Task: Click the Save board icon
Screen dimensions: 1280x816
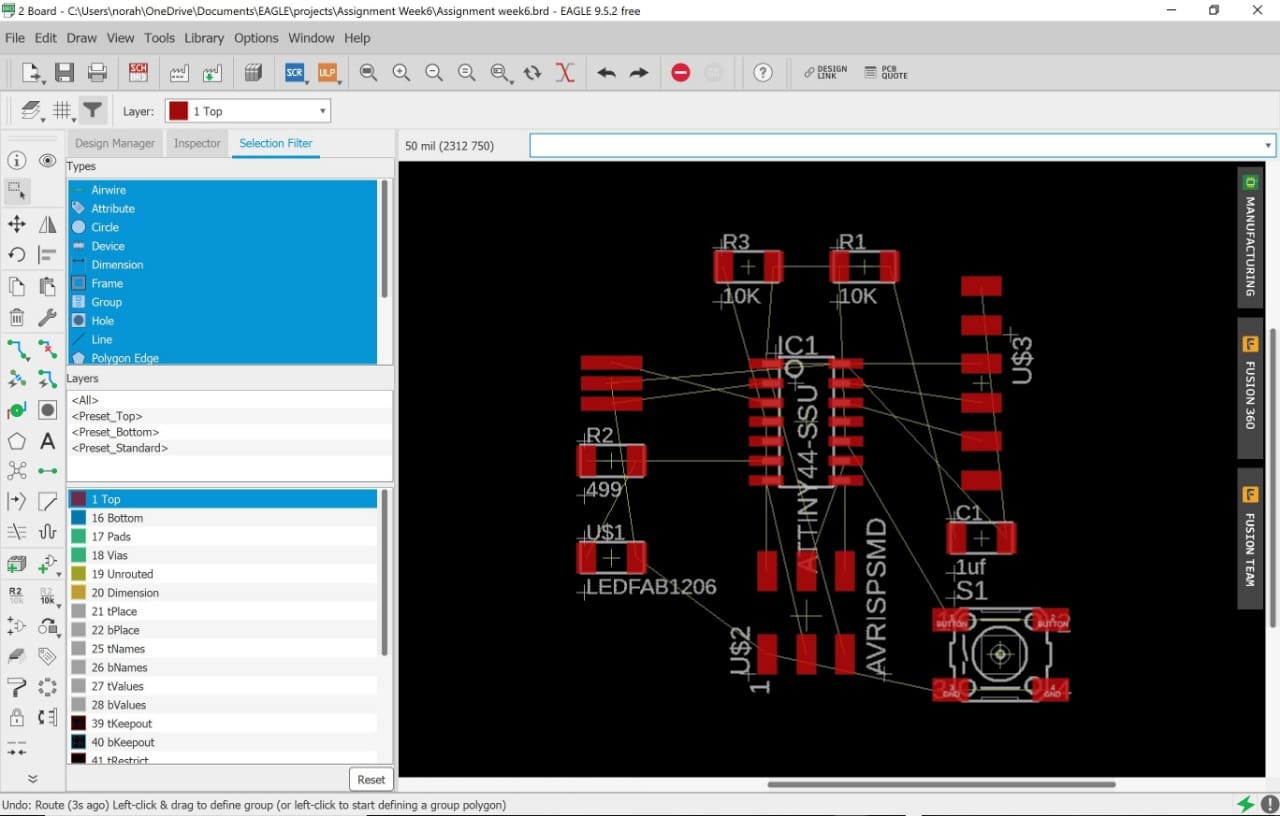Action: [x=64, y=73]
